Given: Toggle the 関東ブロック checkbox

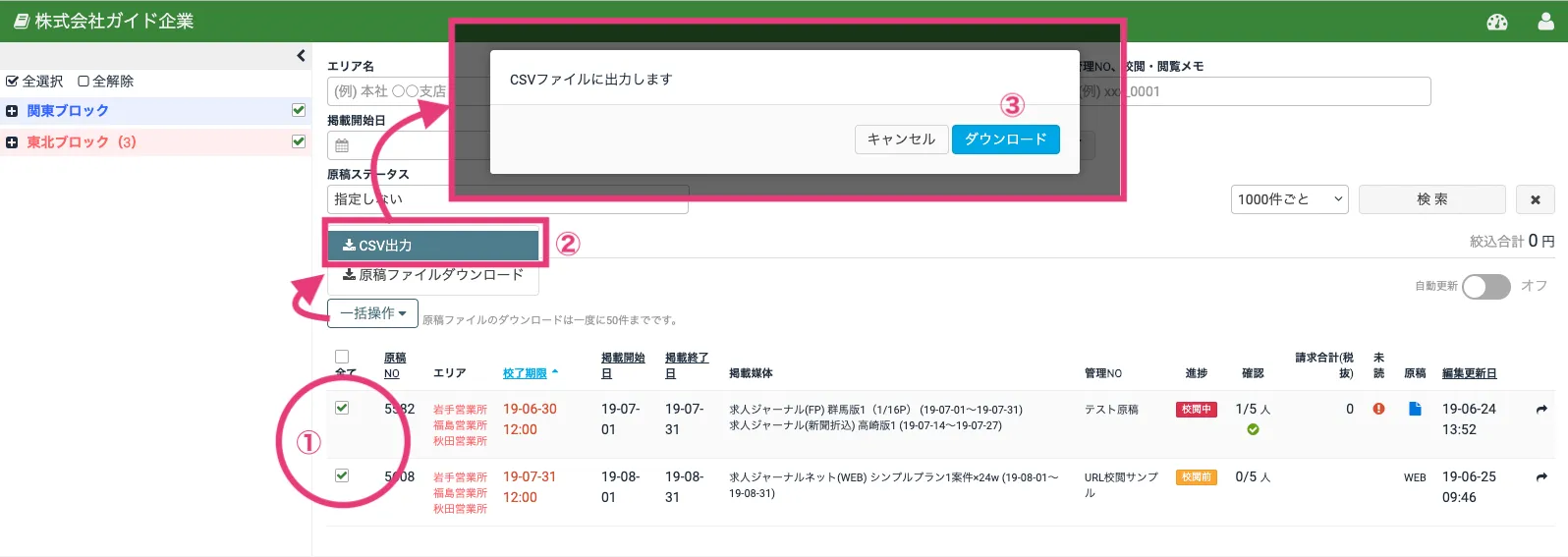Looking at the screenshot, I should pos(299,110).
